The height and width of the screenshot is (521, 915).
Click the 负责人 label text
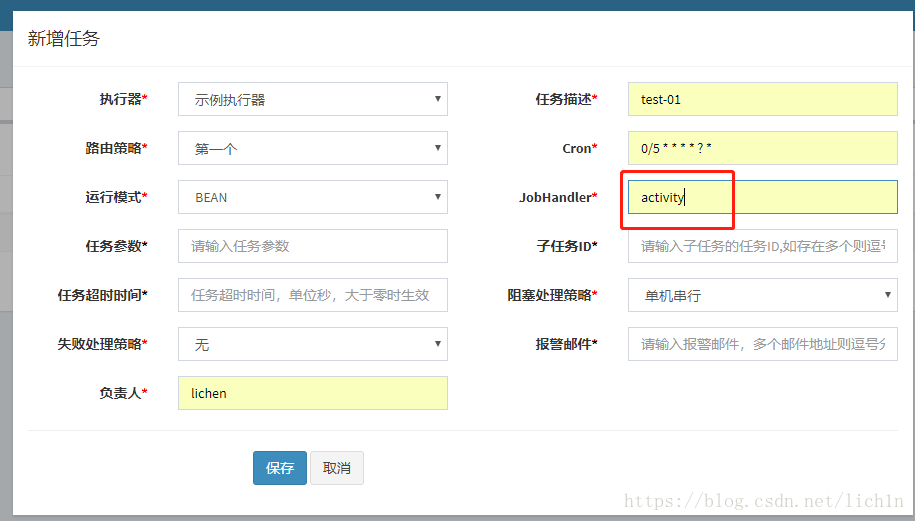click(x=113, y=394)
